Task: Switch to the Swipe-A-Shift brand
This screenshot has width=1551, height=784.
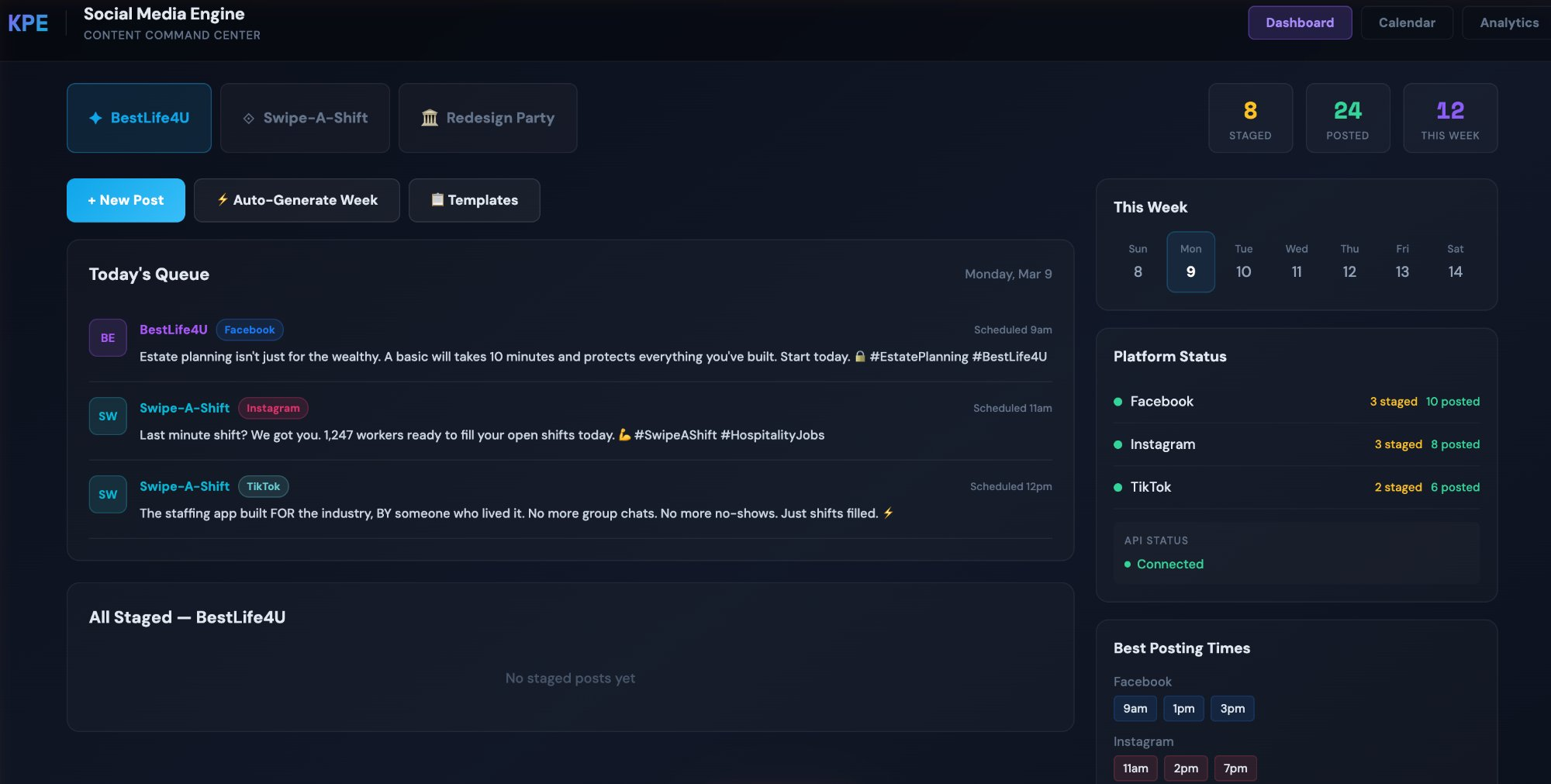Action: (305, 118)
